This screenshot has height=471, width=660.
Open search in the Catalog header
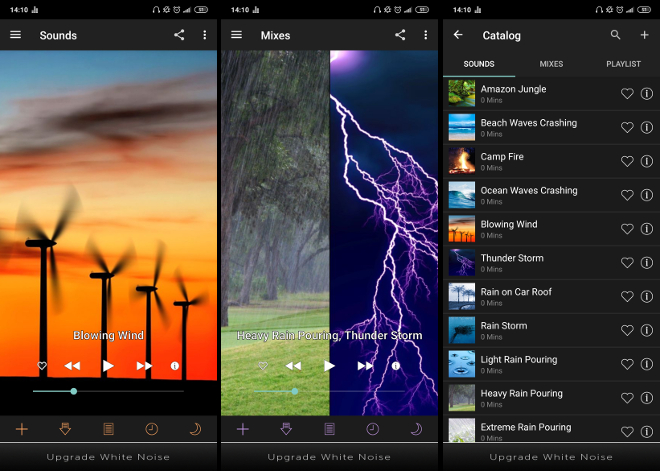616,35
